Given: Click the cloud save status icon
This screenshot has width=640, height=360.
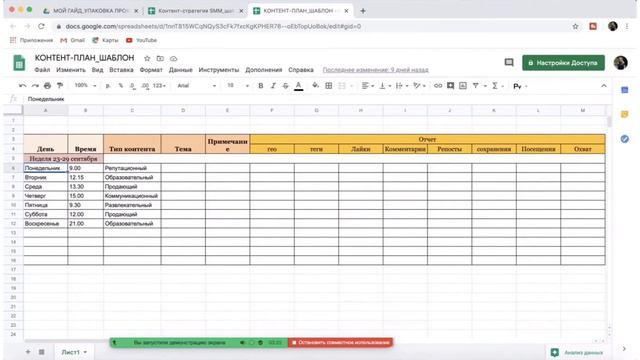Looking at the screenshot, I should click(173, 58).
